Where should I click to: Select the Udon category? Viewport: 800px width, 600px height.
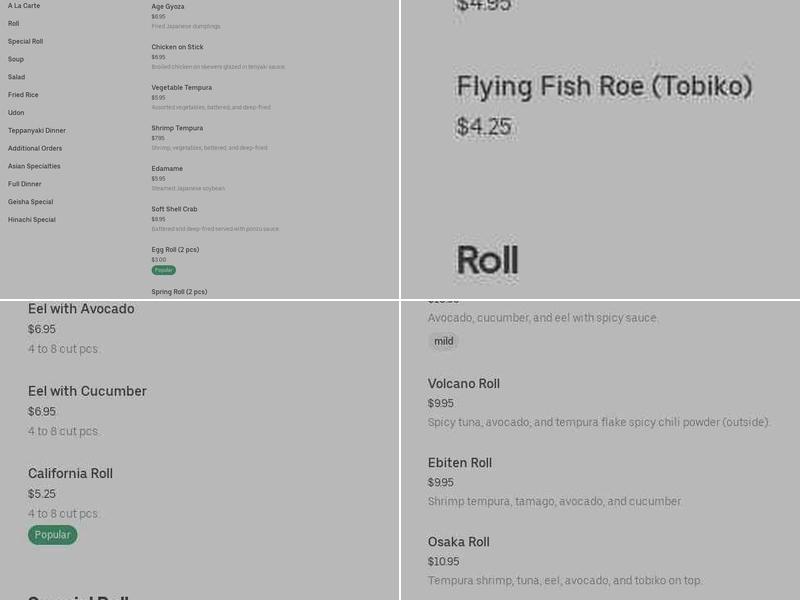(16, 113)
